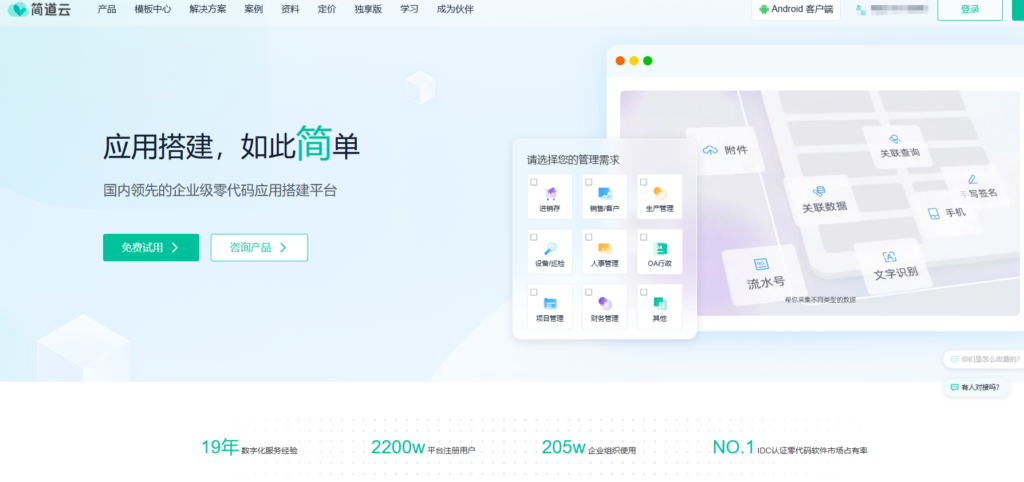This screenshot has width=1024, height=482.
Task: Click the 关联查询 icon
Action: click(895, 139)
